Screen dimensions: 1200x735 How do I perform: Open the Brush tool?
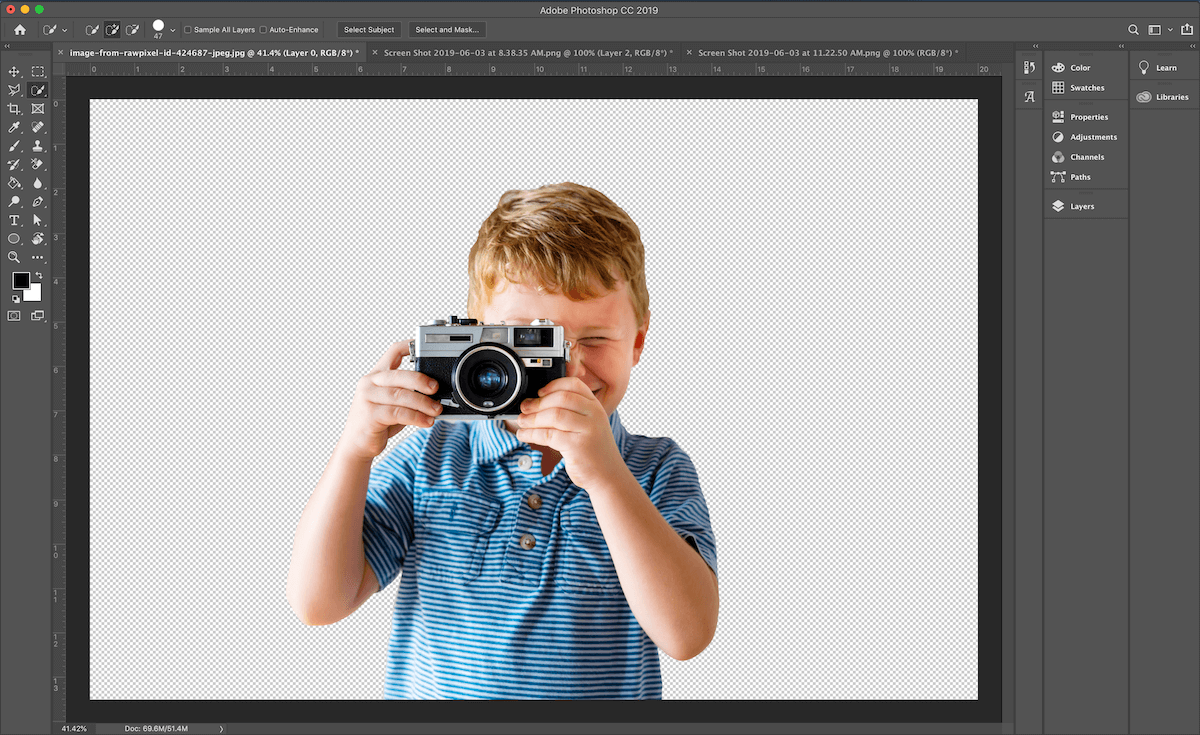(14, 144)
